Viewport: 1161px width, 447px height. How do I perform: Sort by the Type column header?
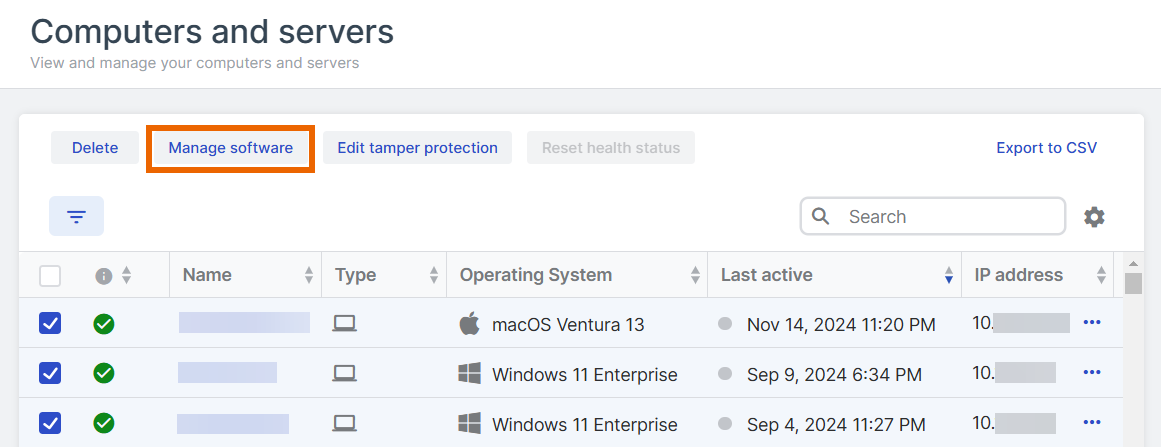[x=355, y=275]
